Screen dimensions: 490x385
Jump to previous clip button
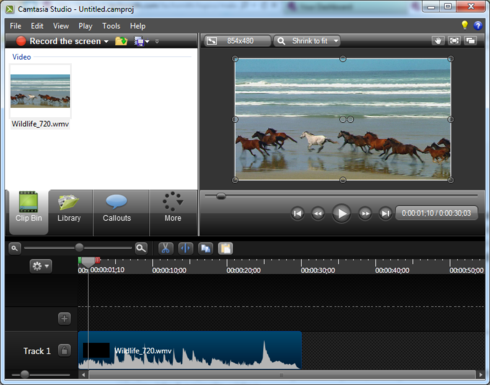pos(298,213)
